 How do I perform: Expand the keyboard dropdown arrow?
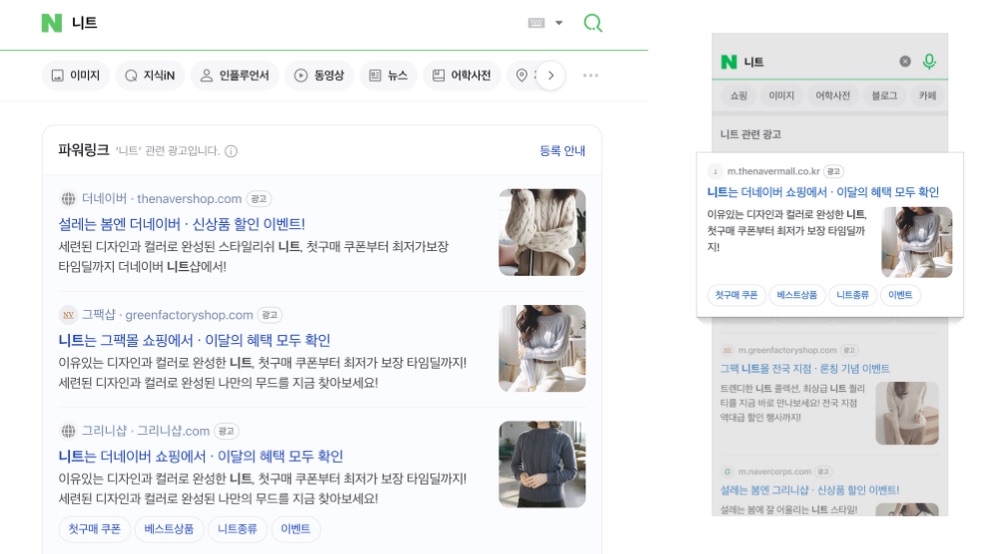point(559,23)
